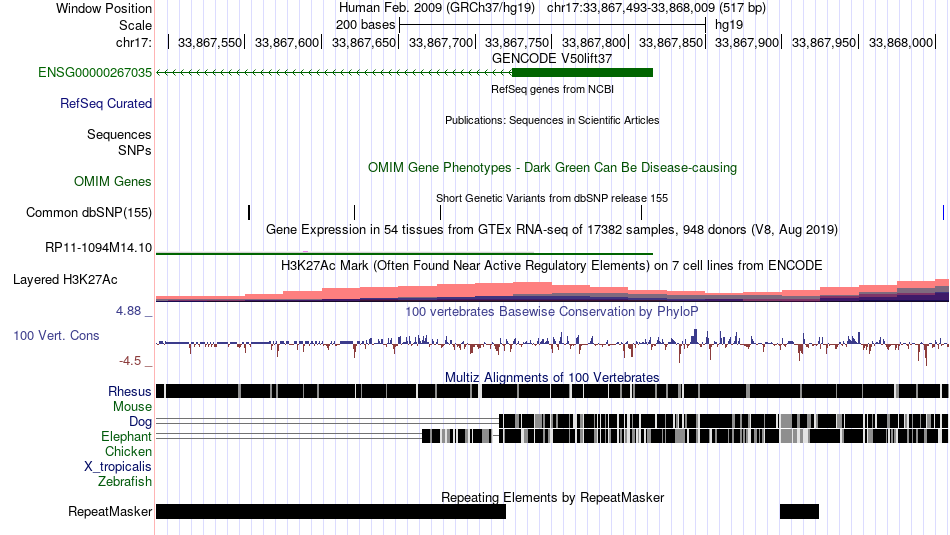950x535 pixels.
Task: Click the Window Position label
Action: point(104,9)
